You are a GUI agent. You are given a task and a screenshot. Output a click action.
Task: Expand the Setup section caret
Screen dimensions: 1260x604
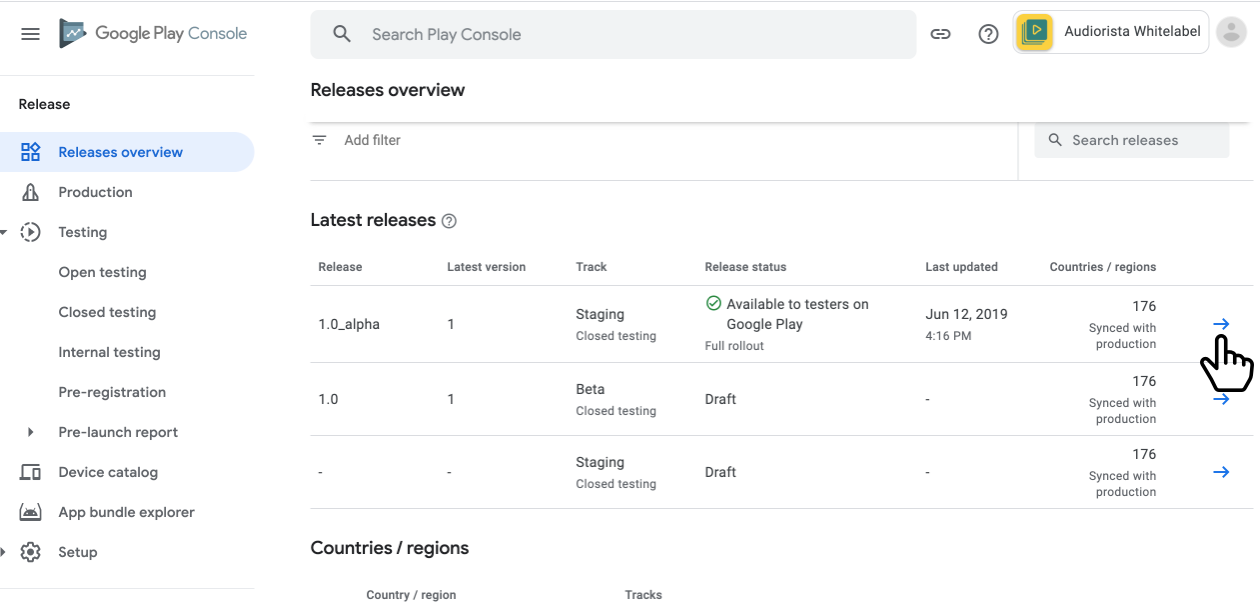[4, 552]
